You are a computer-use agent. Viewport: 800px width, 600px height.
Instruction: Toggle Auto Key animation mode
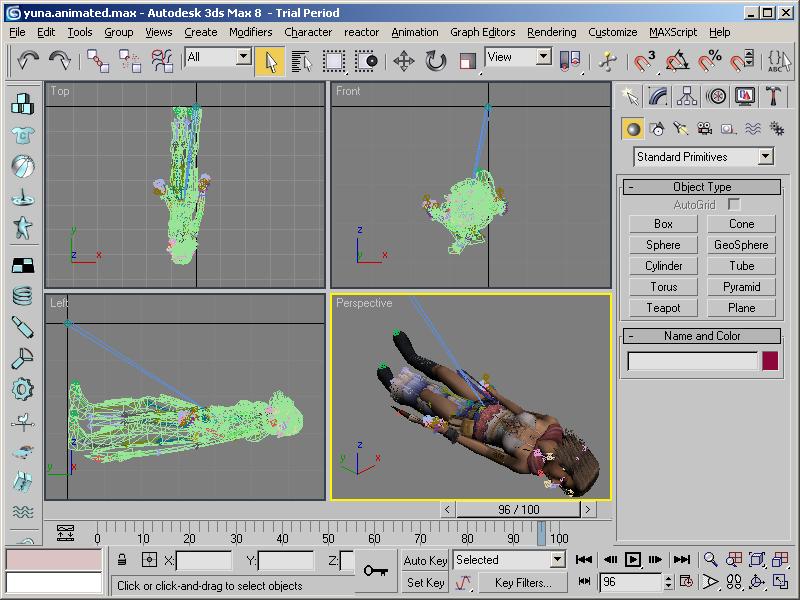click(x=425, y=561)
